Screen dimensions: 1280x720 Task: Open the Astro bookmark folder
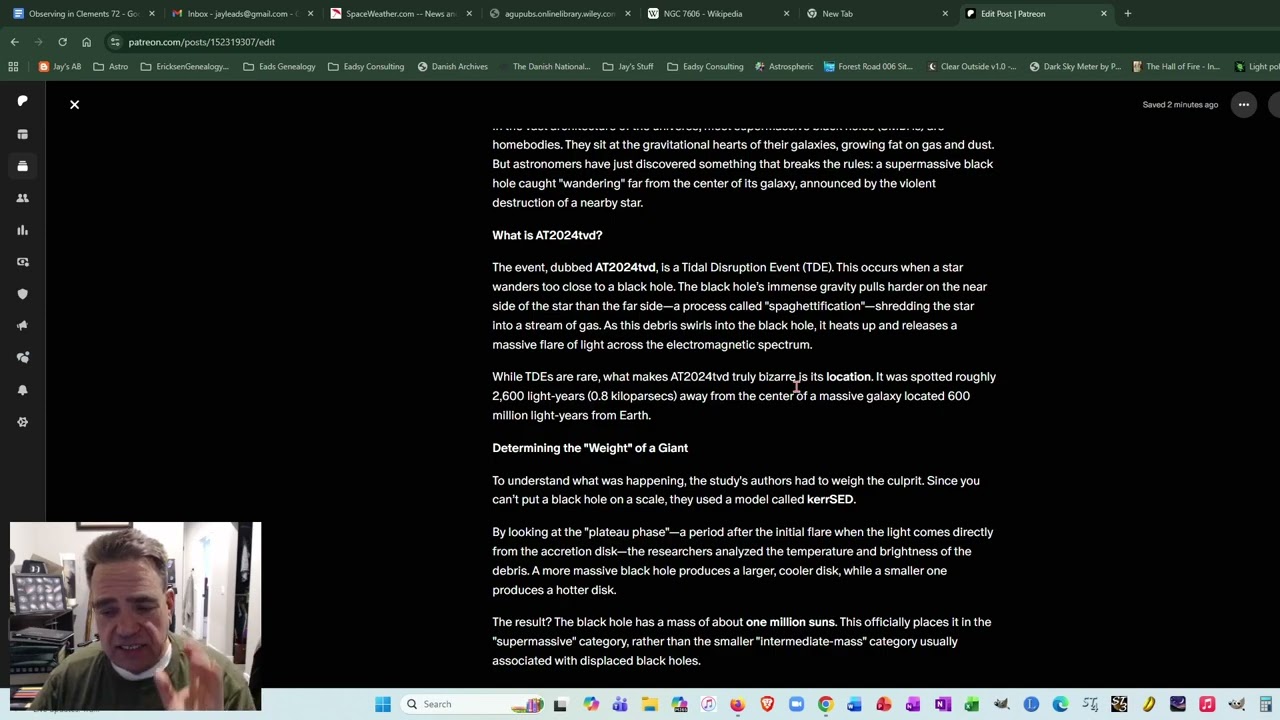pos(111,67)
